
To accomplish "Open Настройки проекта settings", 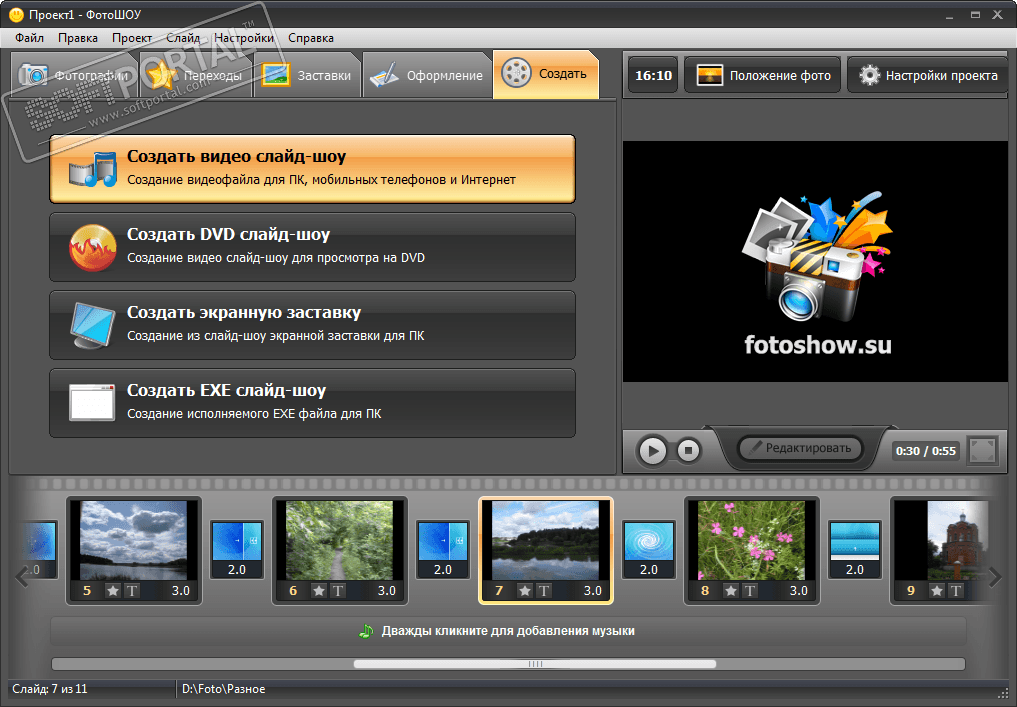I will [x=928, y=75].
